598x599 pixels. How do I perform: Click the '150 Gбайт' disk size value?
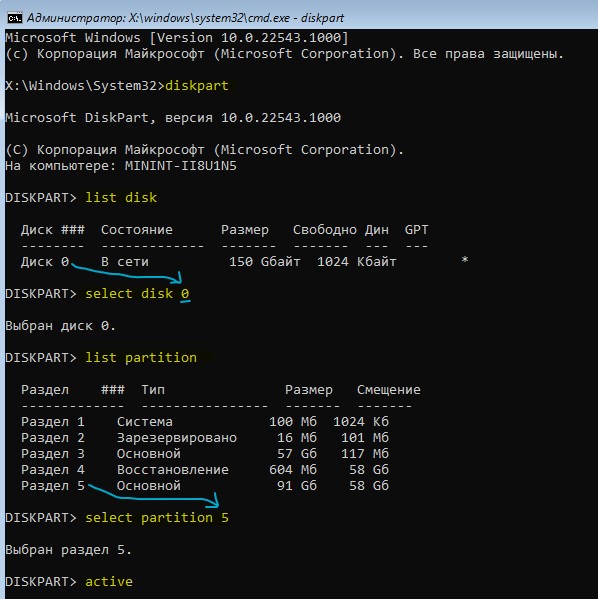[264, 262]
